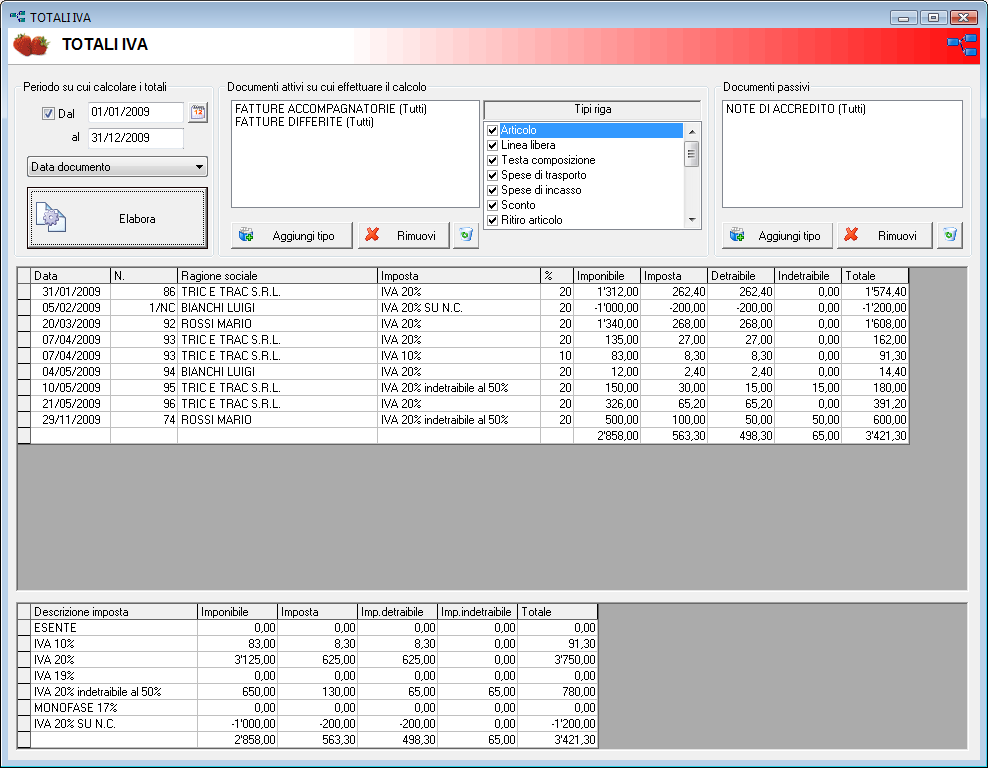Screen dimensions: 988x768
Task: Uncheck the Dal date checkbox
Action: [48, 114]
